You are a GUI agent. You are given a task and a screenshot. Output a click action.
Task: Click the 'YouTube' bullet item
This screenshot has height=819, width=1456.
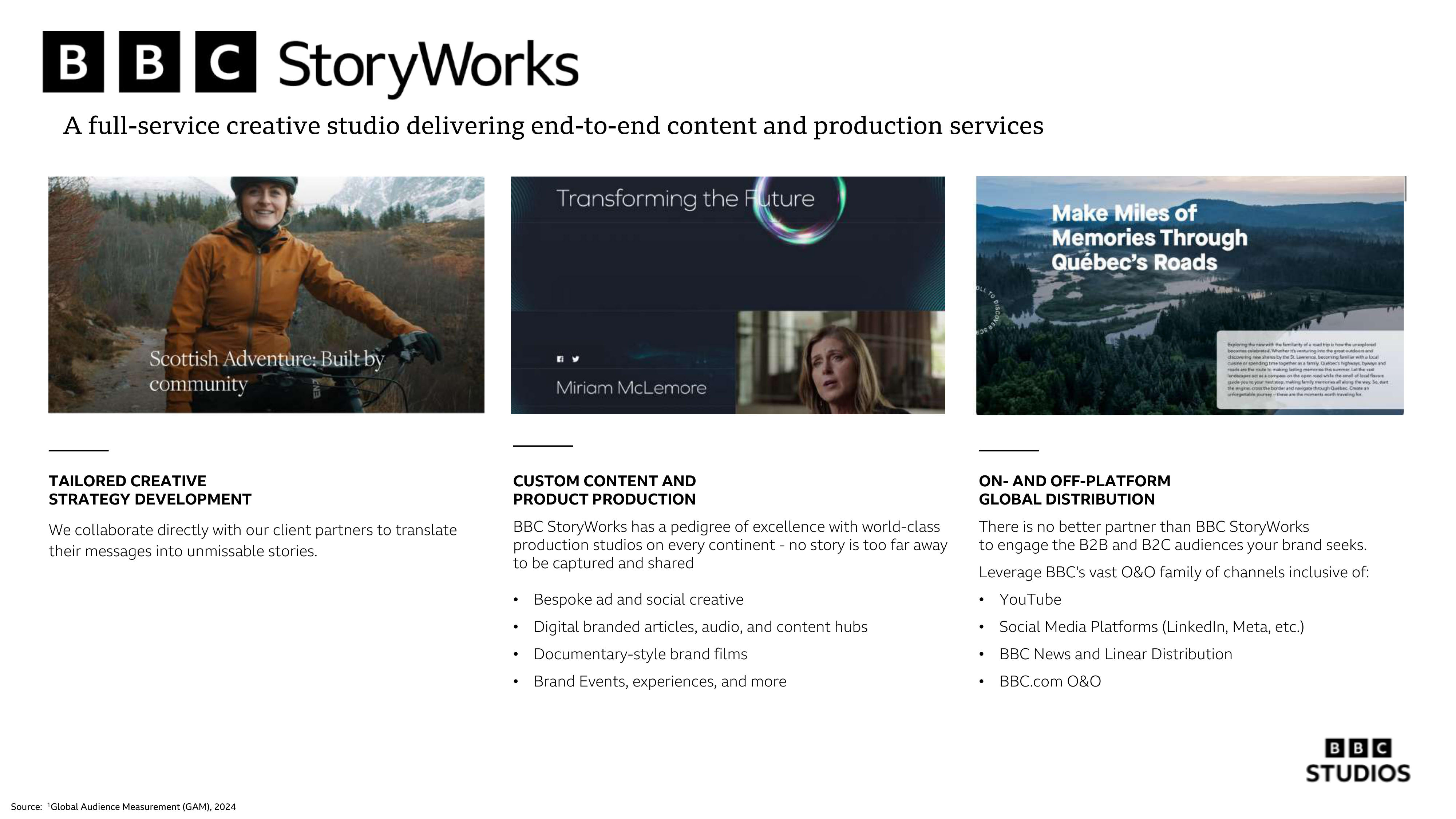click(x=1030, y=599)
